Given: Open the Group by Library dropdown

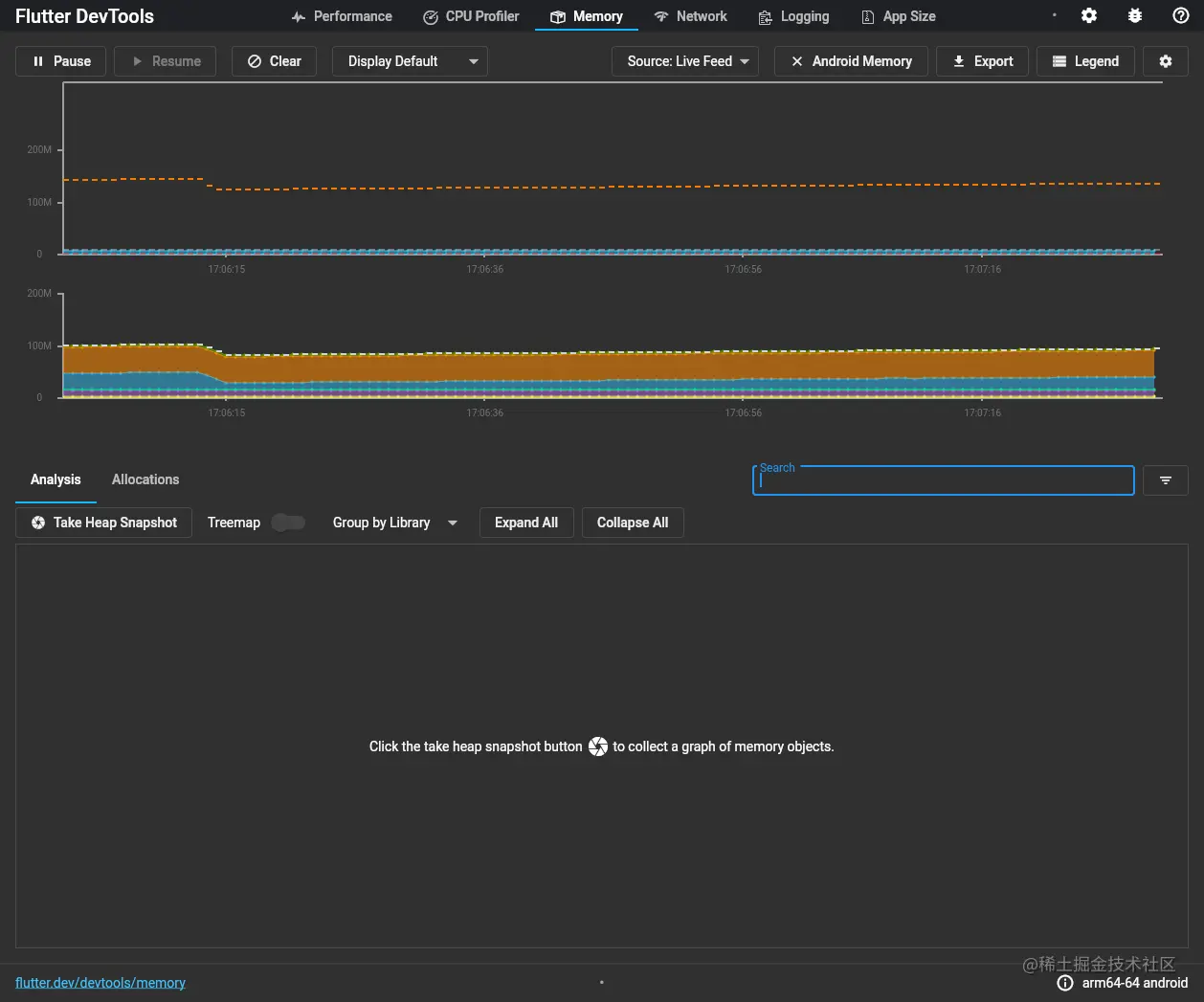Looking at the screenshot, I should [395, 523].
